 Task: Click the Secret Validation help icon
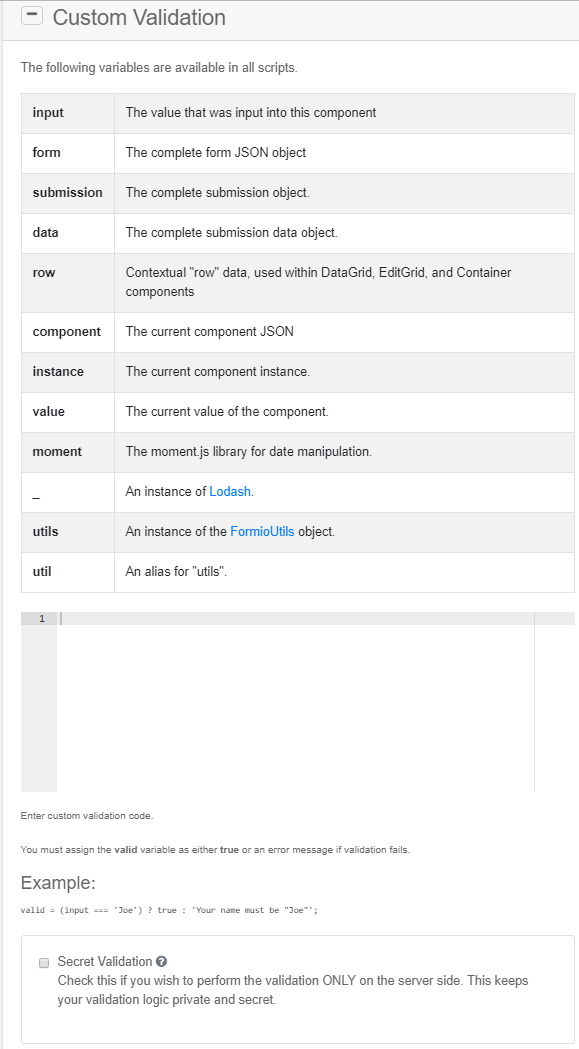tap(164, 961)
